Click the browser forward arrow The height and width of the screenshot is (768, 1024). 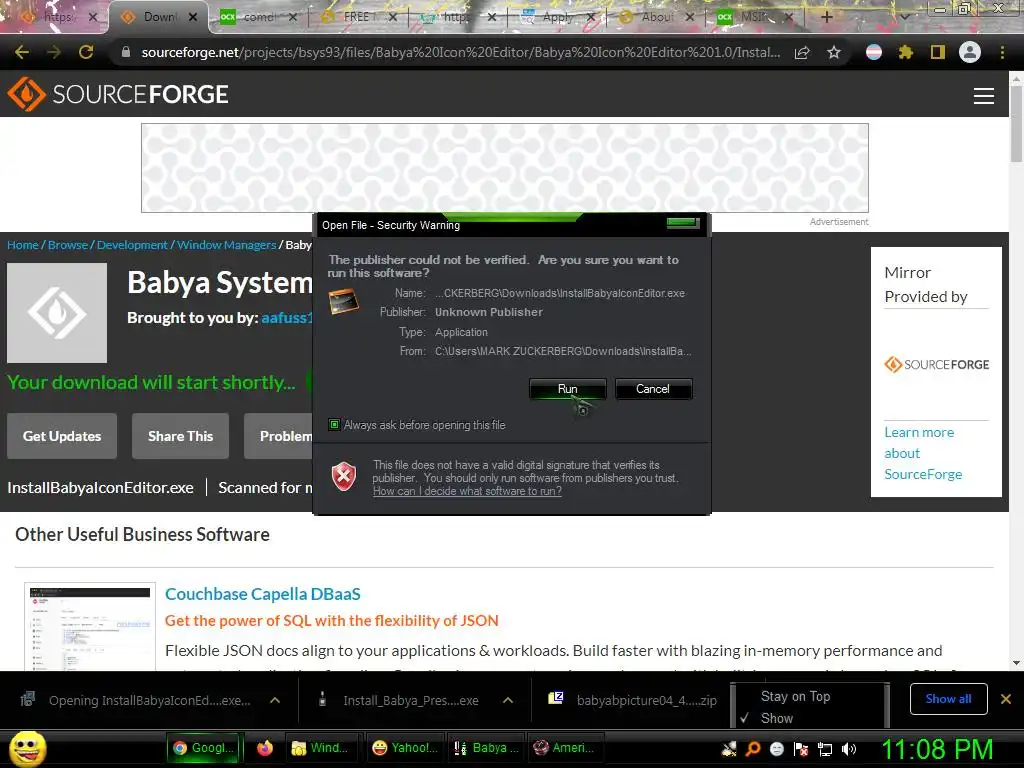point(54,52)
